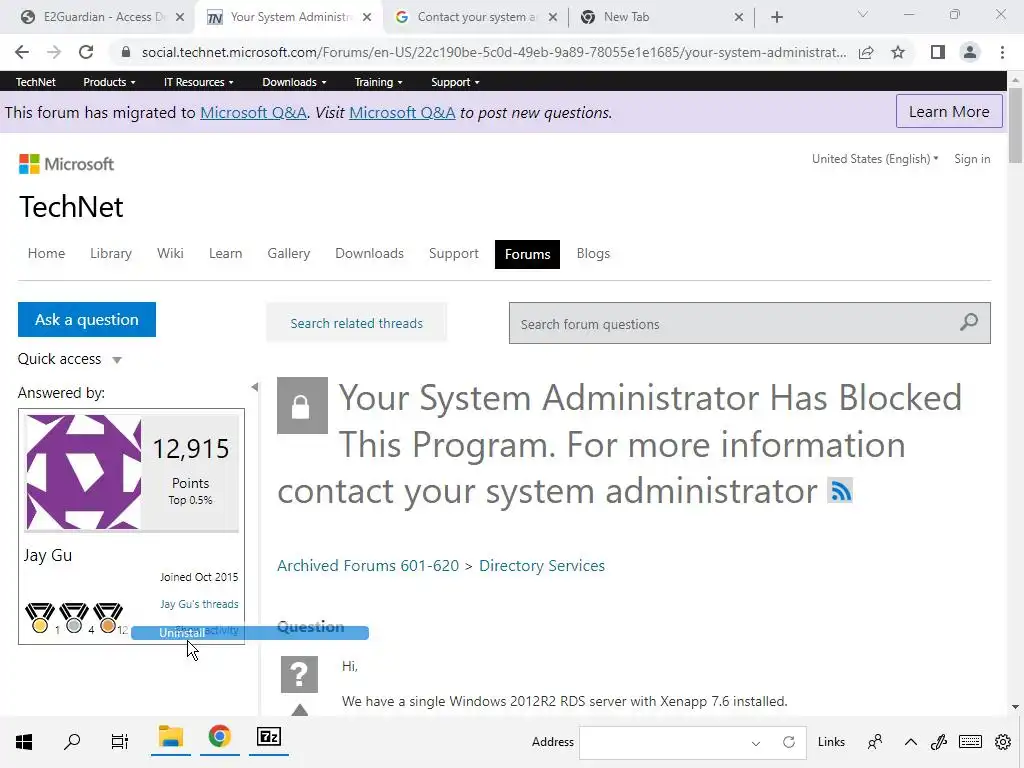Open the browser side panel
Image resolution: width=1024 pixels, height=768 pixels.
pyautogui.click(x=938, y=52)
